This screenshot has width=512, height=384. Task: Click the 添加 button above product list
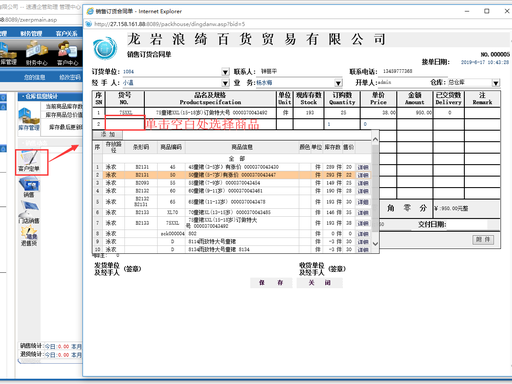[108, 134]
